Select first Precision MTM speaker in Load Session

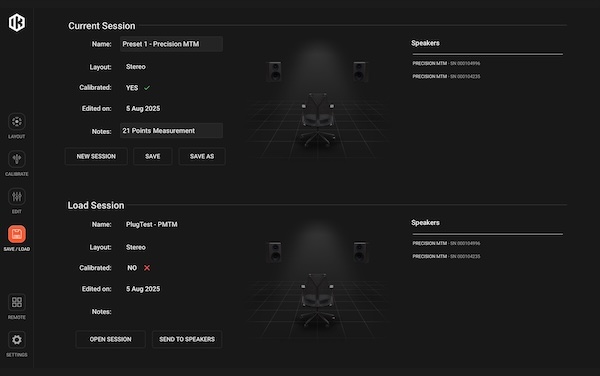pos(446,243)
